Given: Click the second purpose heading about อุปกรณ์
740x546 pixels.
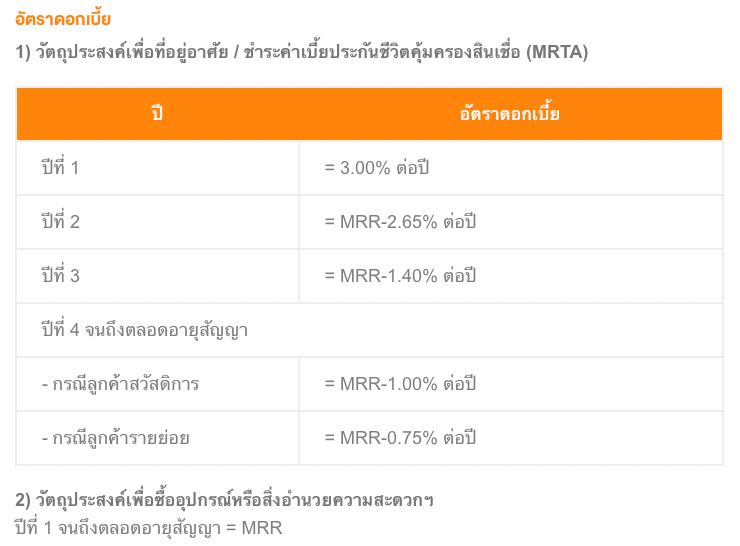Looking at the screenshot, I should pos(224,499).
